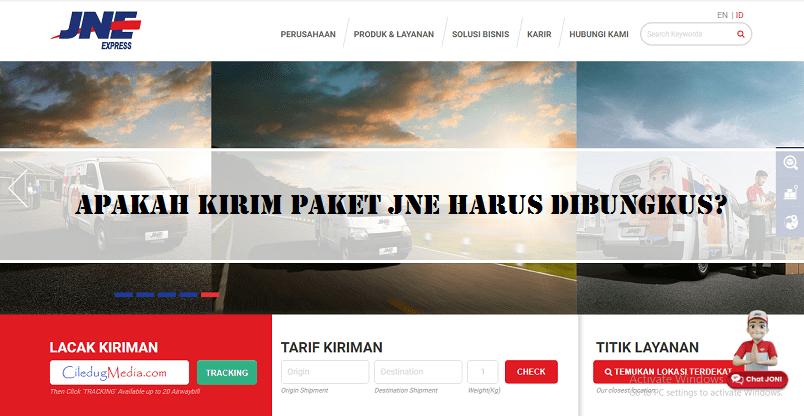Viewport: 804px width, 416px height.
Task: Go to previous slide with left arrow
Action: 17,187
